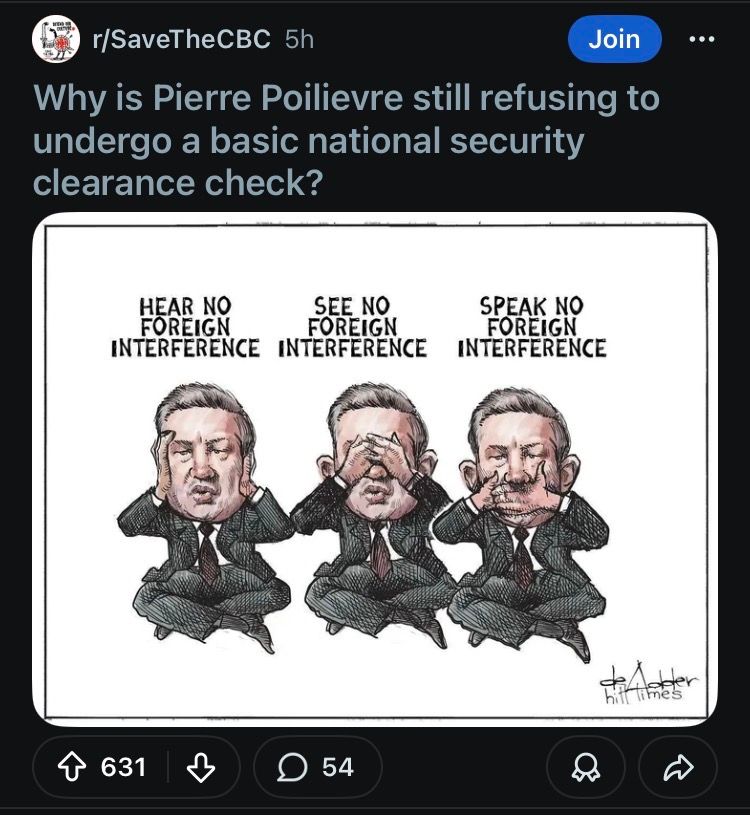Join the SaveTheCBC community
The image size is (750, 815).
[x=614, y=39]
